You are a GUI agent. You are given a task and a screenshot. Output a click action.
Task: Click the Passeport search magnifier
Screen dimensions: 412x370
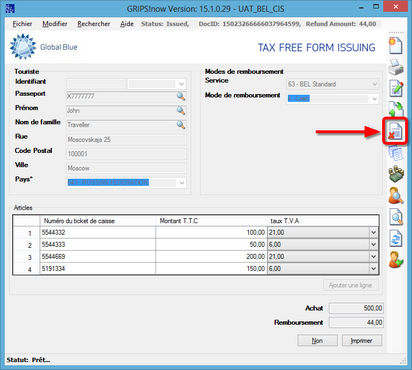coord(181,96)
